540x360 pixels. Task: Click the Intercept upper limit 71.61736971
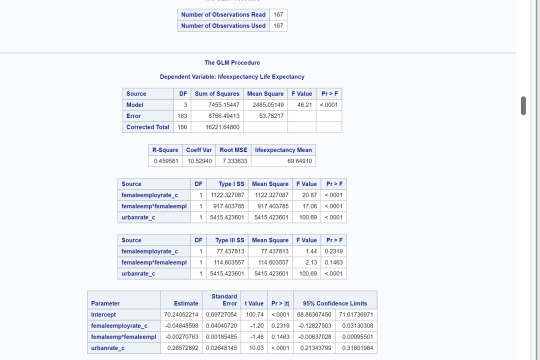pos(356,315)
